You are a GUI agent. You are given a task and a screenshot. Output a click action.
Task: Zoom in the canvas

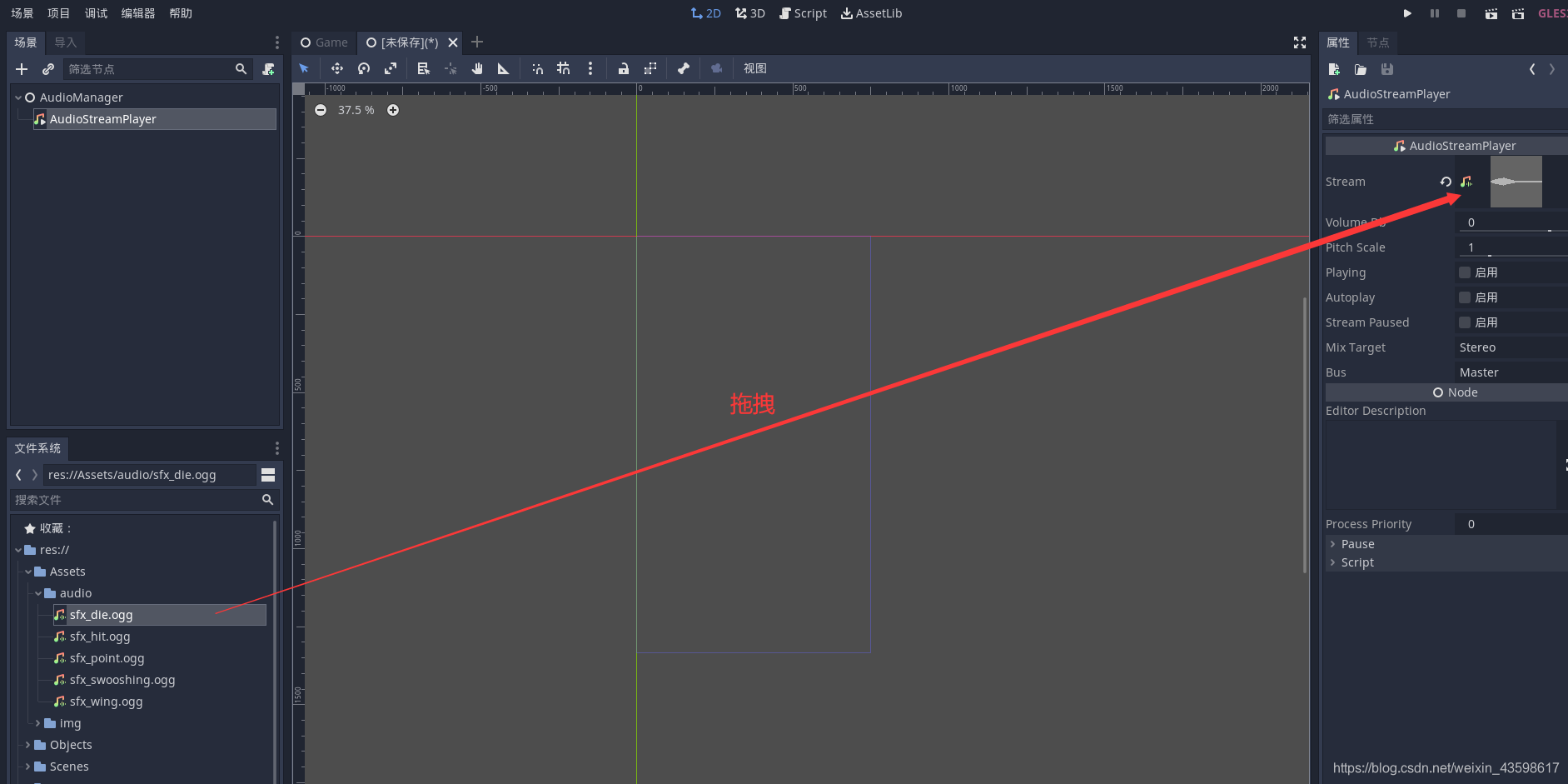pyautogui.click(x=393, y=110)
